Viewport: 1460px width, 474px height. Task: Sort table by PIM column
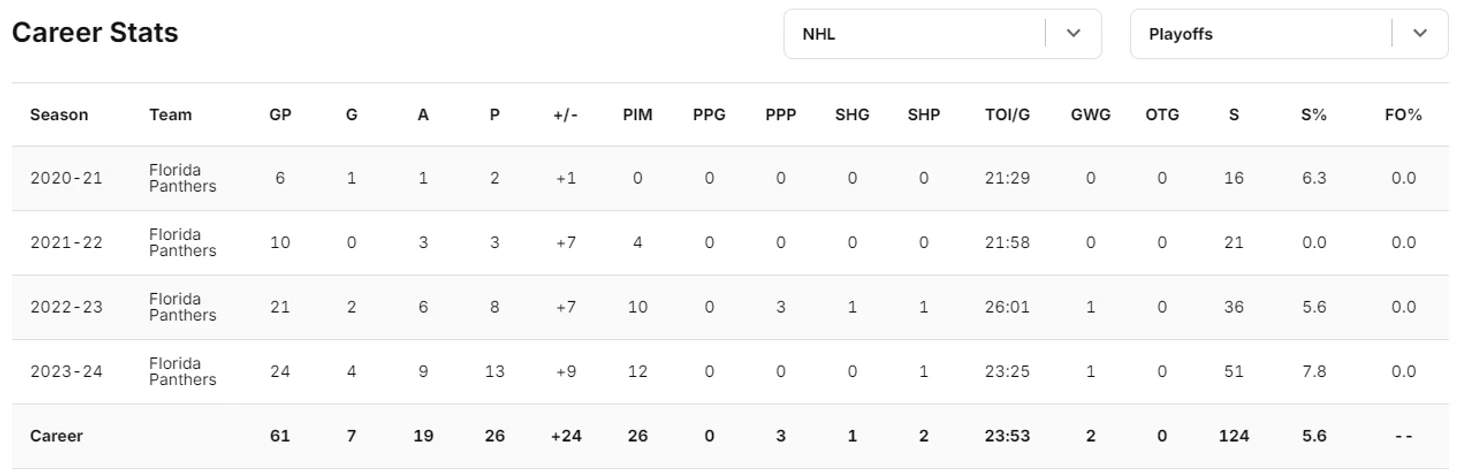[637, 115]
